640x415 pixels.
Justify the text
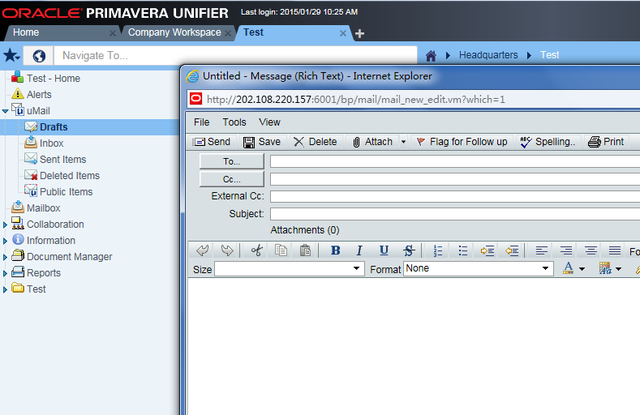coord(615,251)
